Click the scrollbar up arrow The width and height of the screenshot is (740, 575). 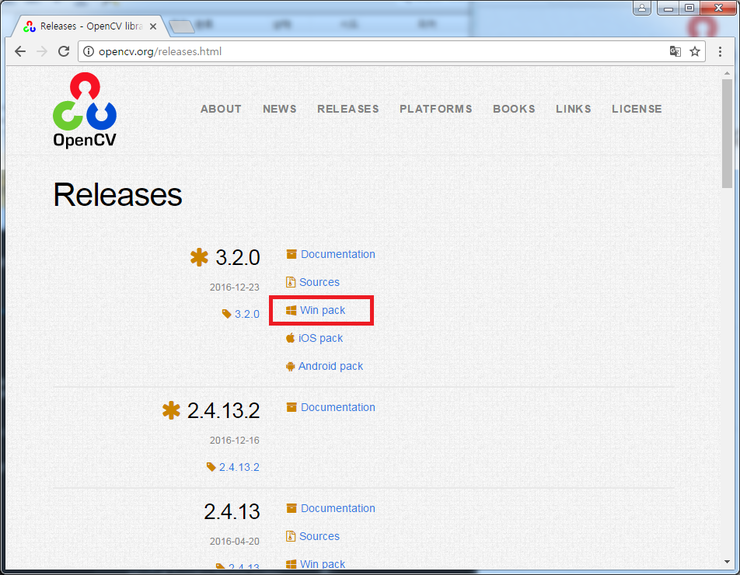(727, 73)
